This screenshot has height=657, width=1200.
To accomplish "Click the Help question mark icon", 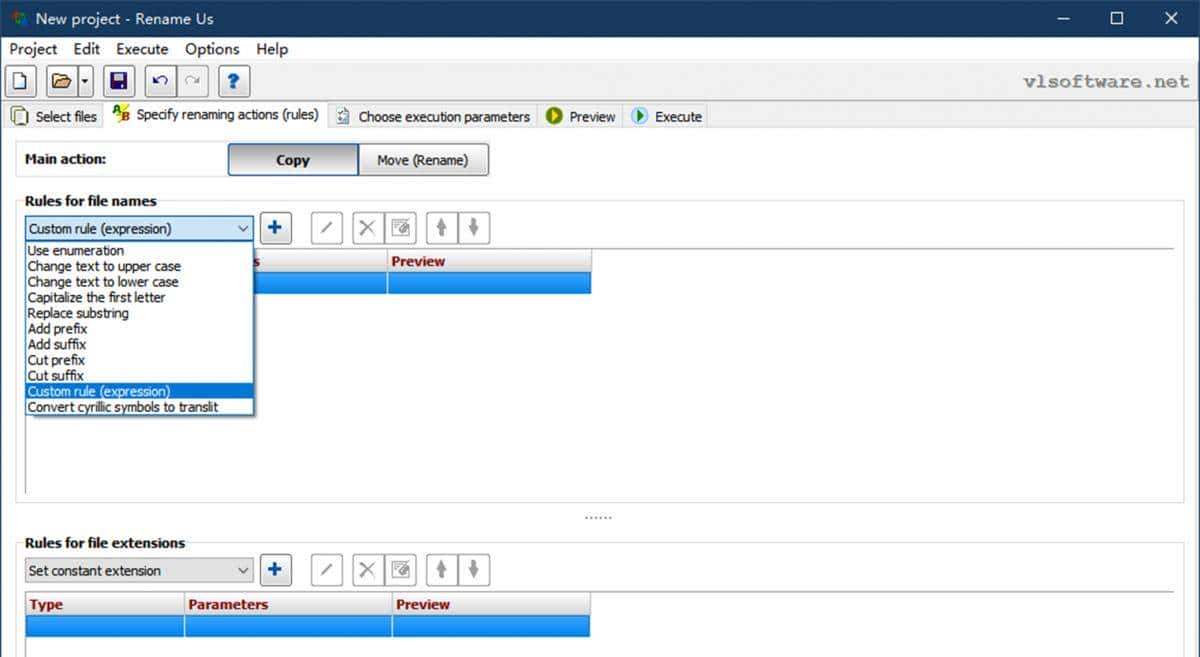I will pos(234,81).
